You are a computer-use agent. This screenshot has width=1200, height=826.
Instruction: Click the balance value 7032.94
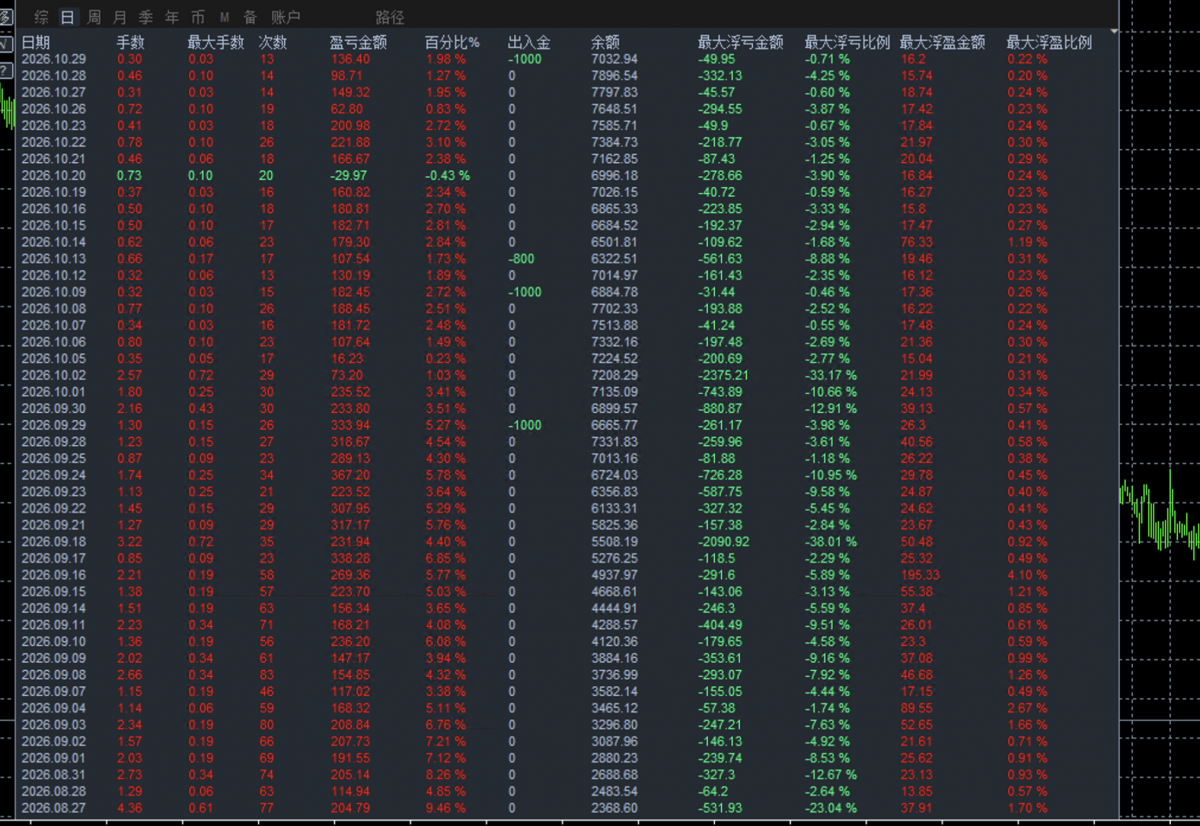click(615, 59)
